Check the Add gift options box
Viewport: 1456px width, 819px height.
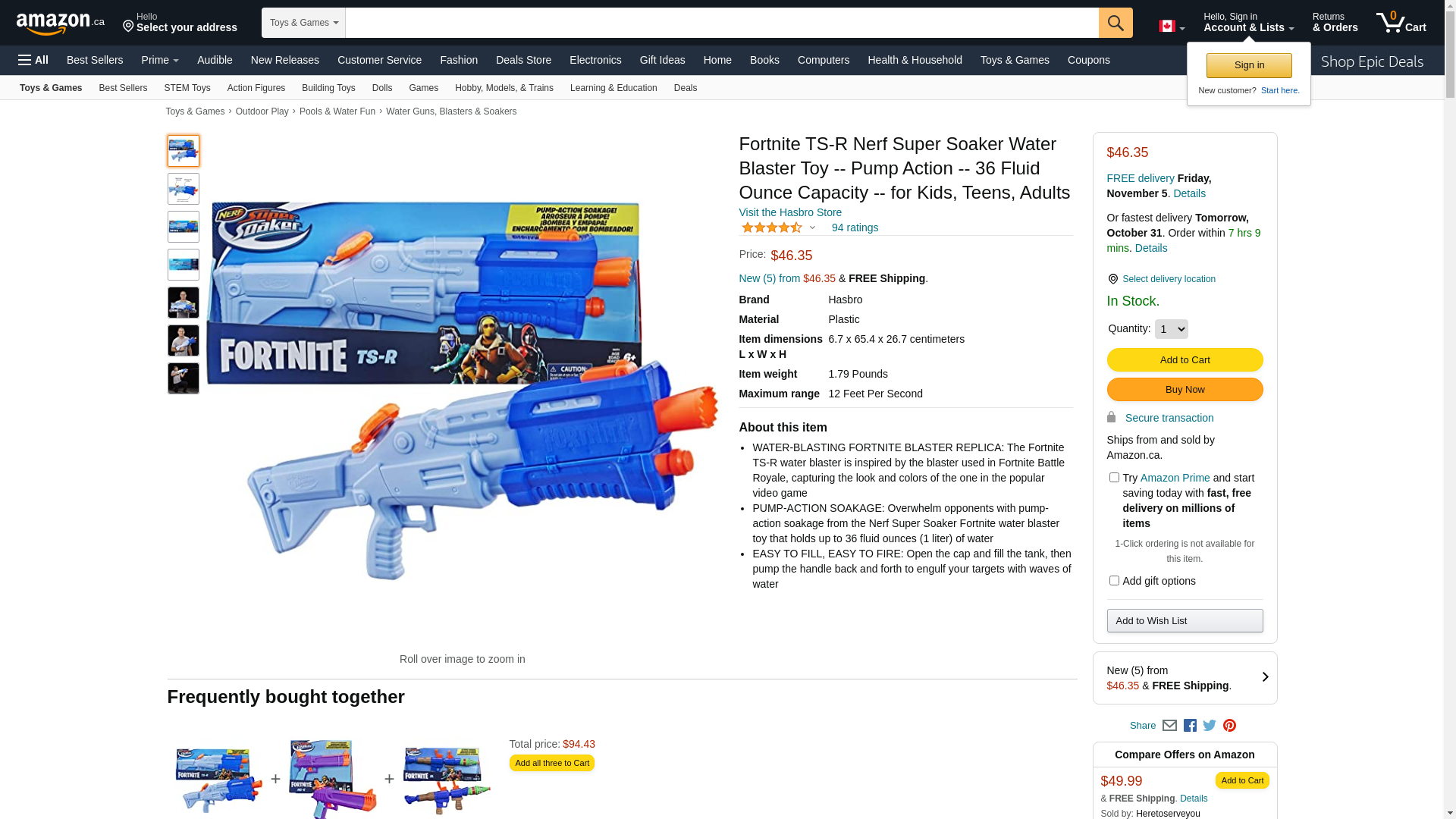[1114, 581]
